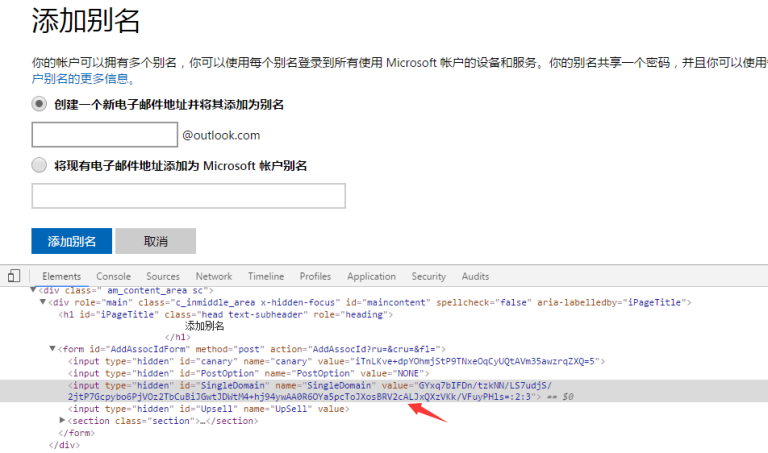Click the existing email address input field
Image resolution: width=768 pixels, height=453 pixels.
tap(188, 196)
